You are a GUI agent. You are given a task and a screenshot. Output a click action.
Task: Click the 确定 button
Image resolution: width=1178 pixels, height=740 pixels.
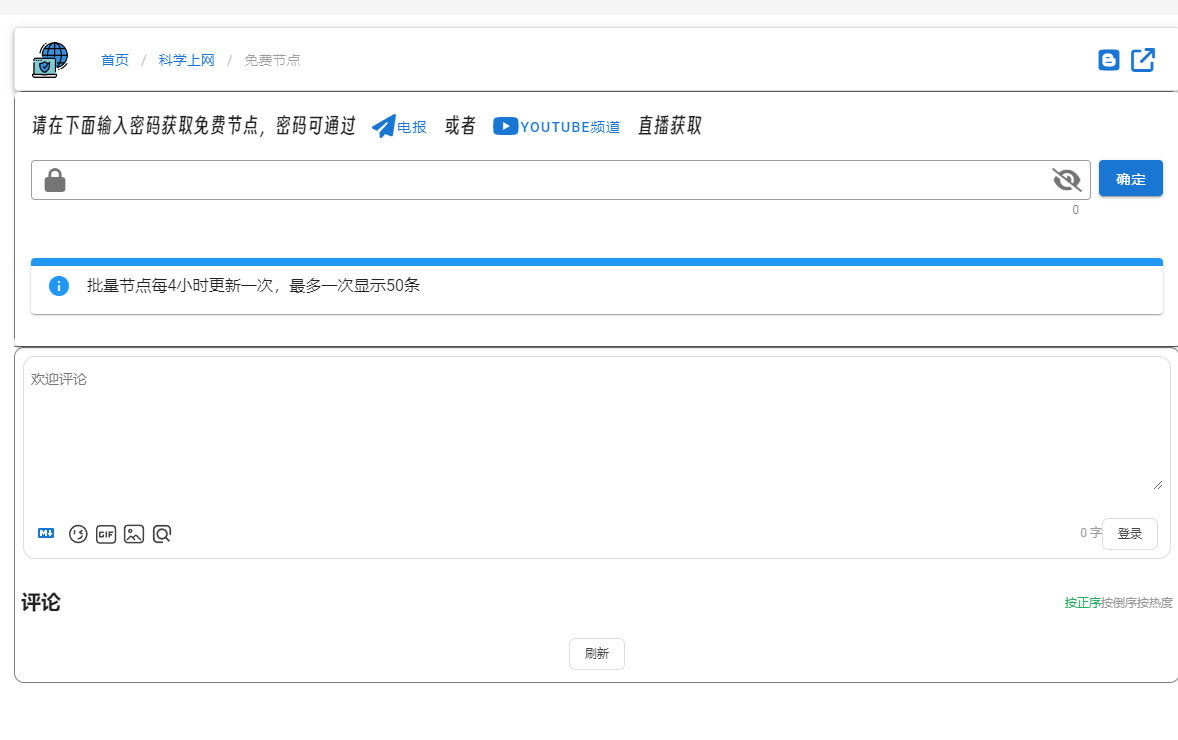tap(1130, 179)
